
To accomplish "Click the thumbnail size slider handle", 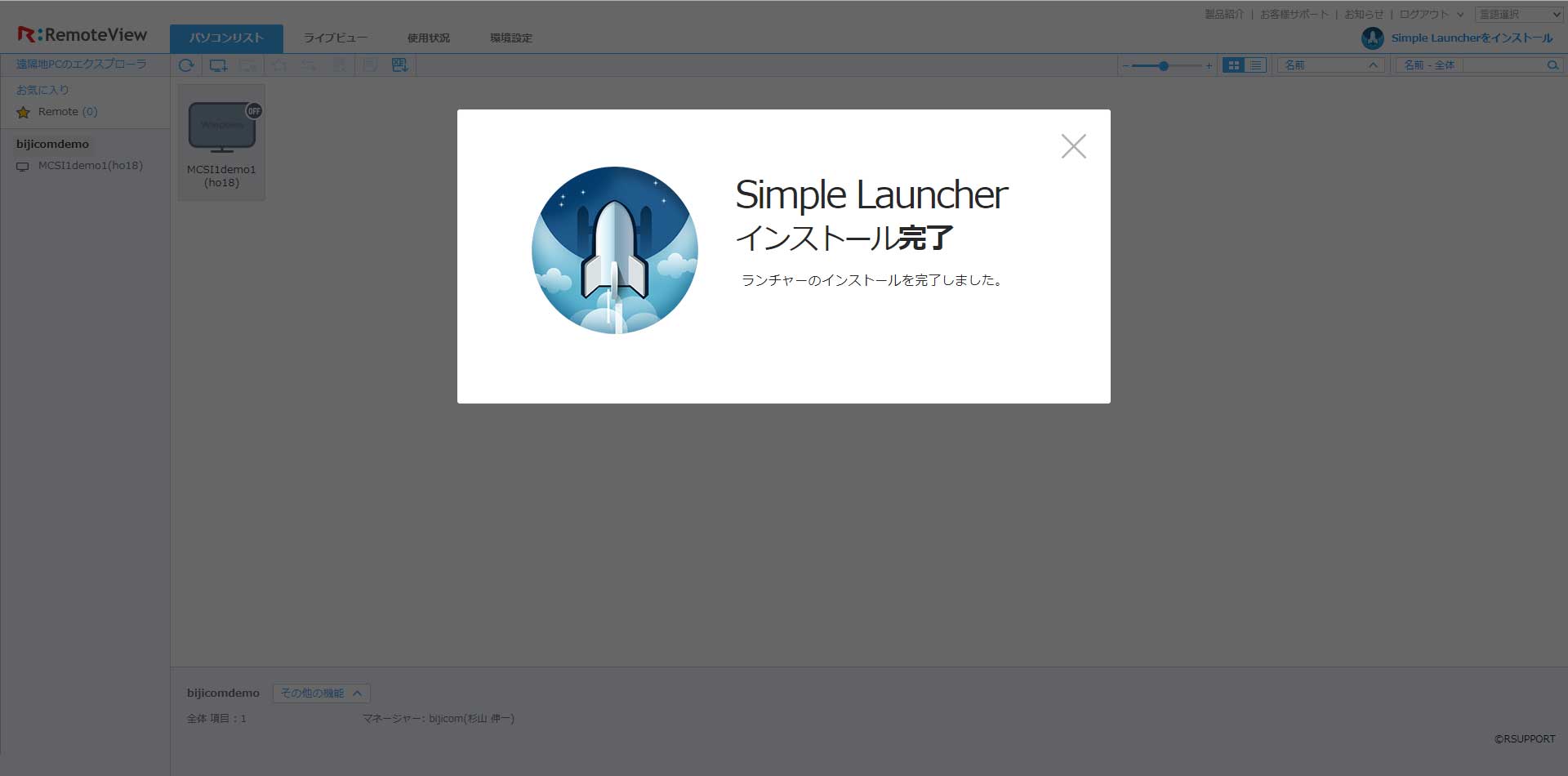I will 1164,65.
